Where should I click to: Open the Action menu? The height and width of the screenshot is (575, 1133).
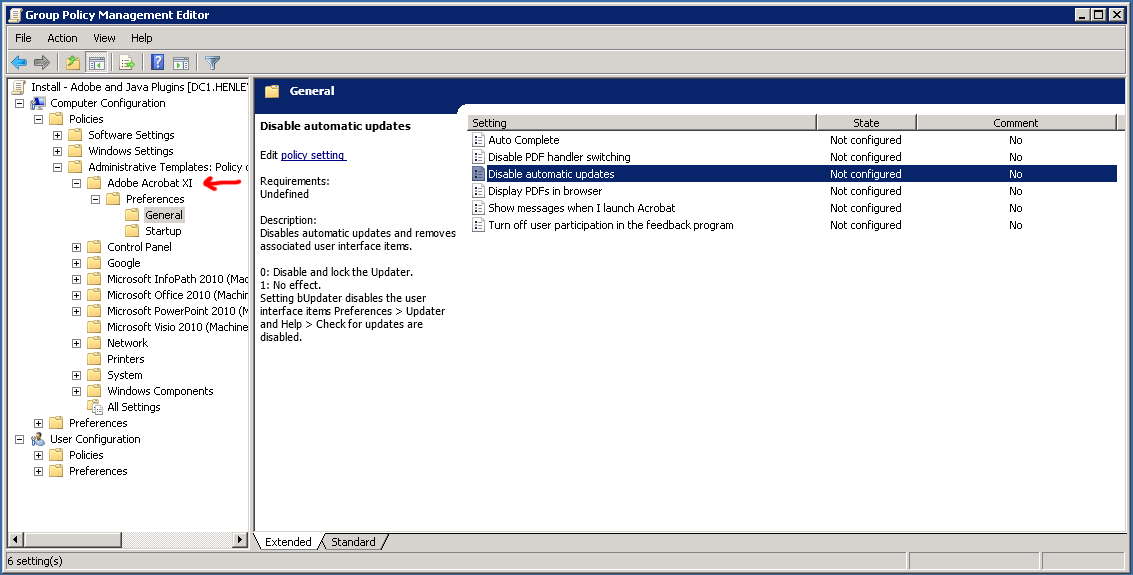[x=62, y=38]
